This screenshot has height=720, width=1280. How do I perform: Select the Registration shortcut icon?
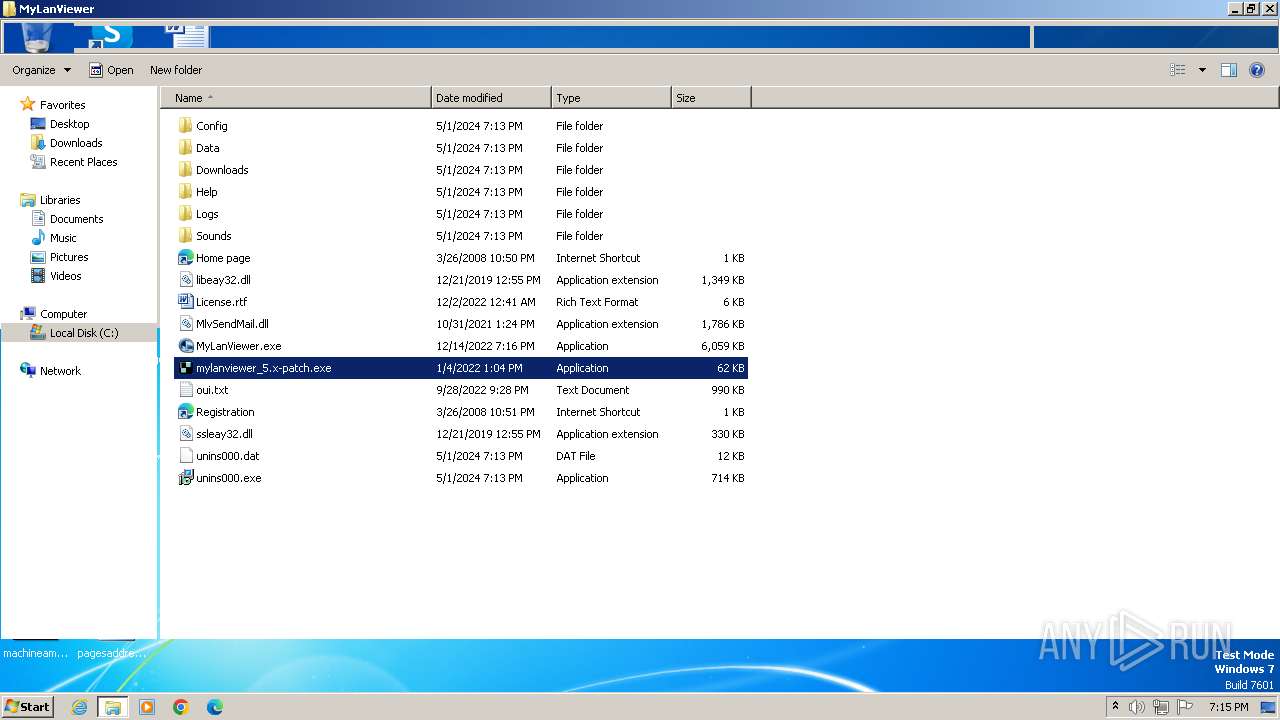[185, 412]
